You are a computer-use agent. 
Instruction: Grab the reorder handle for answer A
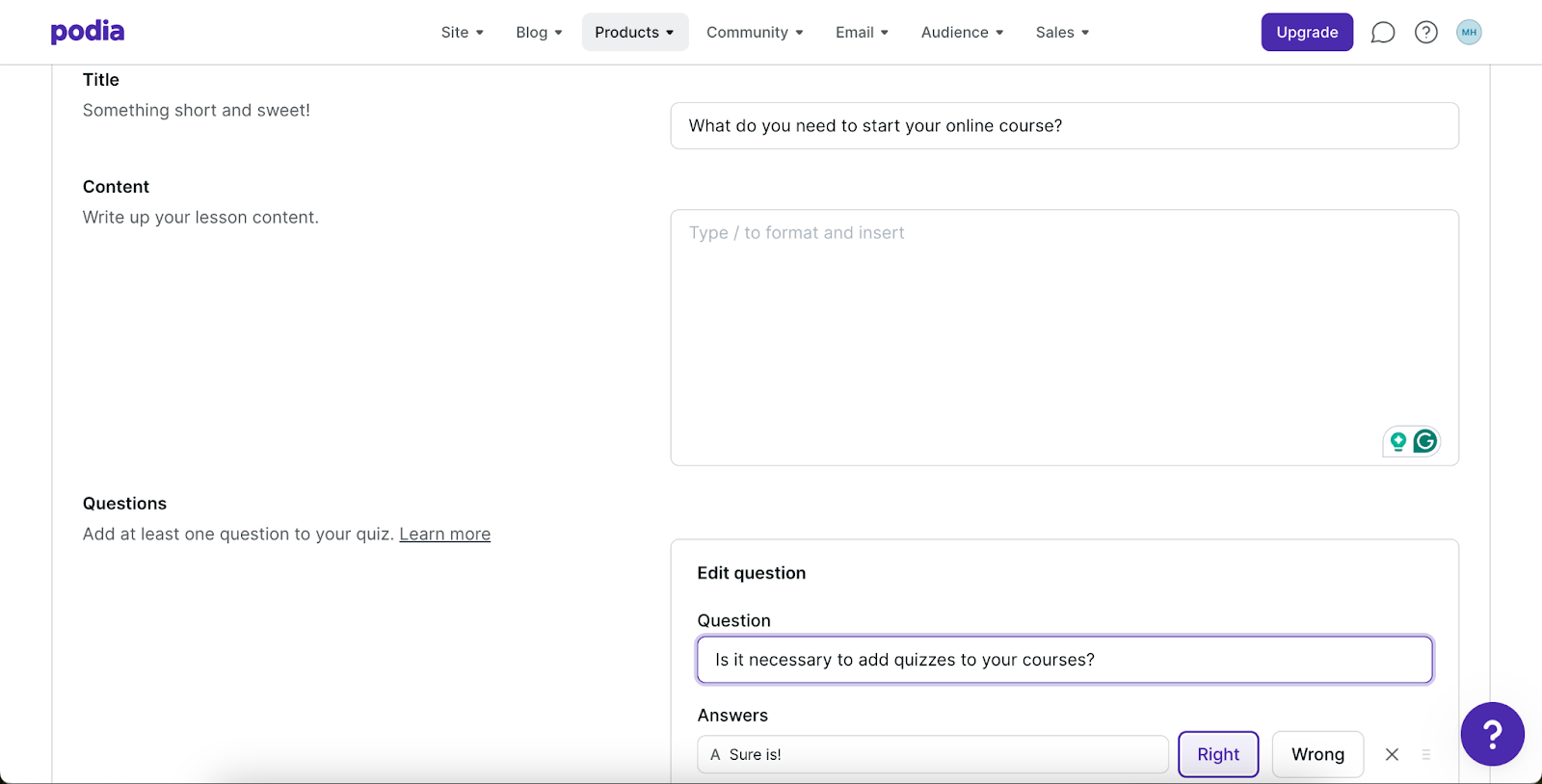click(x=1426, y=754)
